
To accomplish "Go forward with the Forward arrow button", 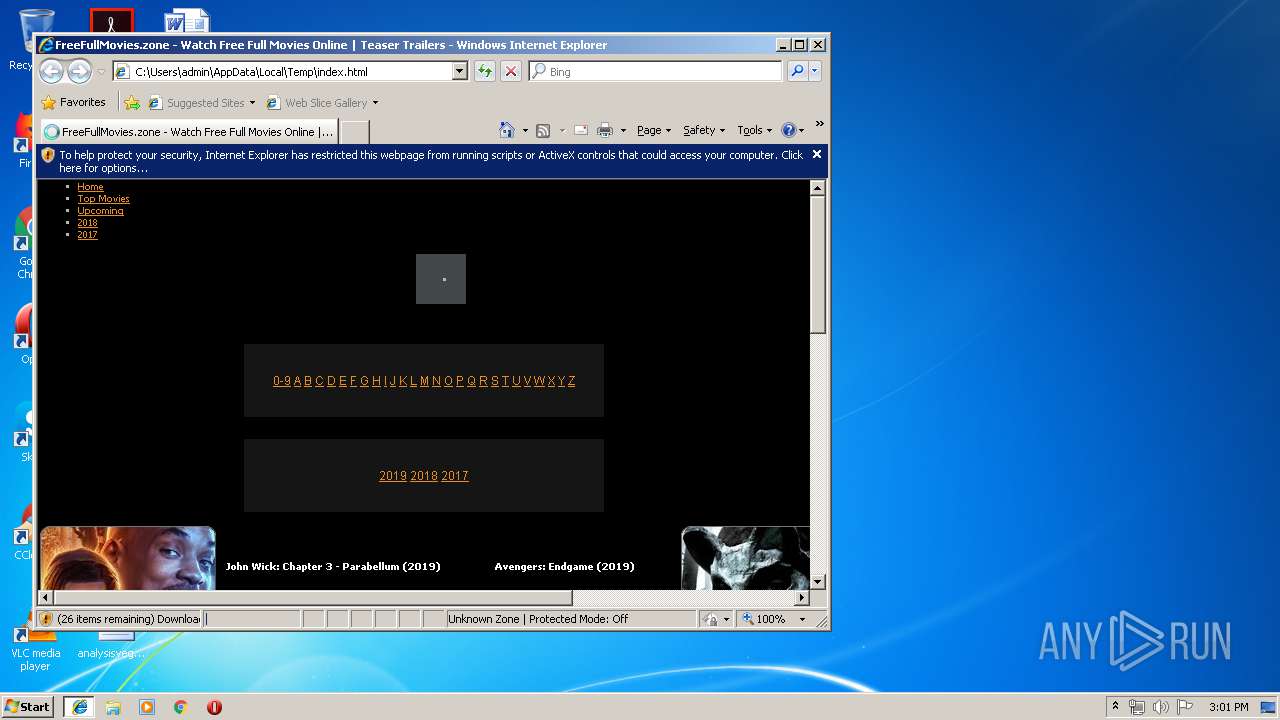I will coord(80,71).
